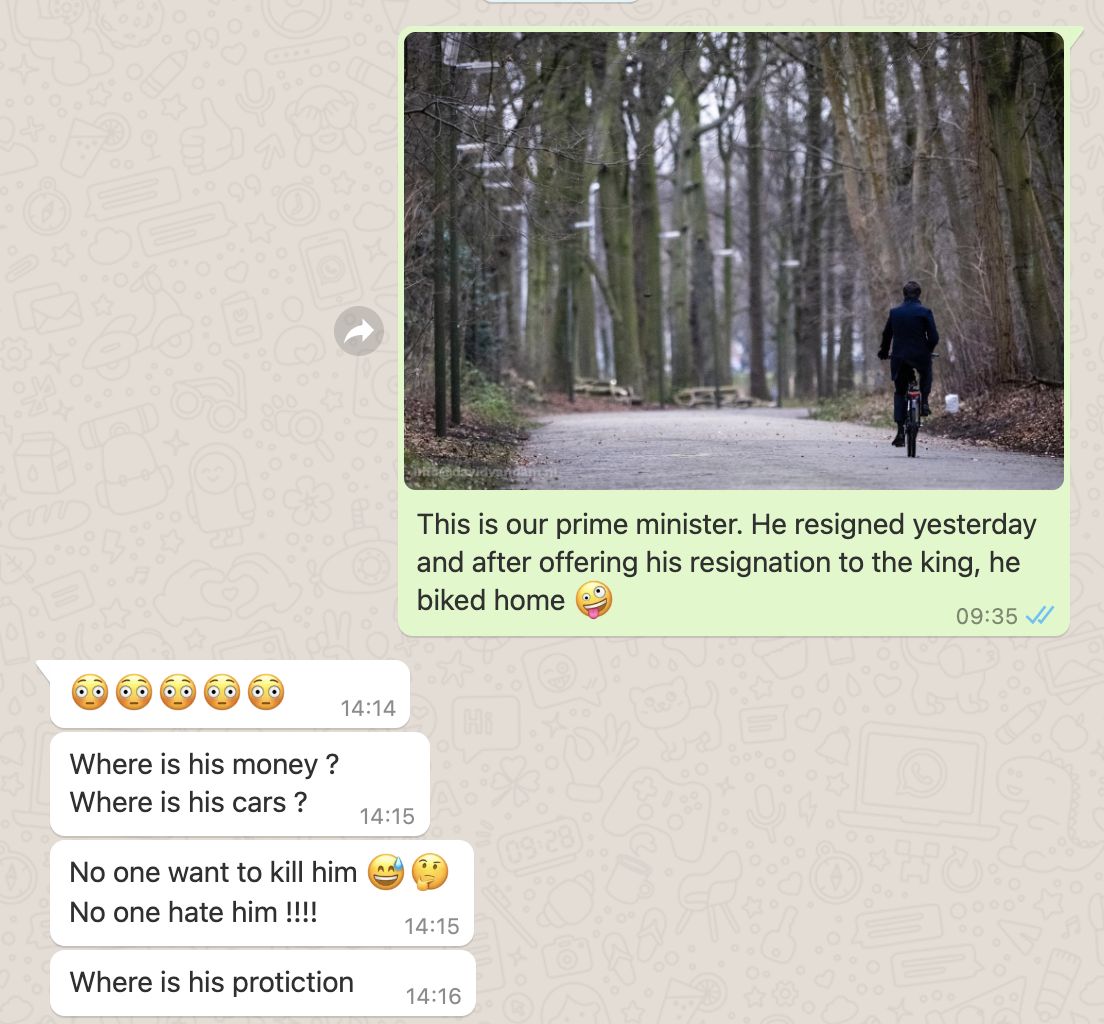Screen dimensions: 1104x1024
Task: Select the 'Where is his money ?' message
Action: 204,764
